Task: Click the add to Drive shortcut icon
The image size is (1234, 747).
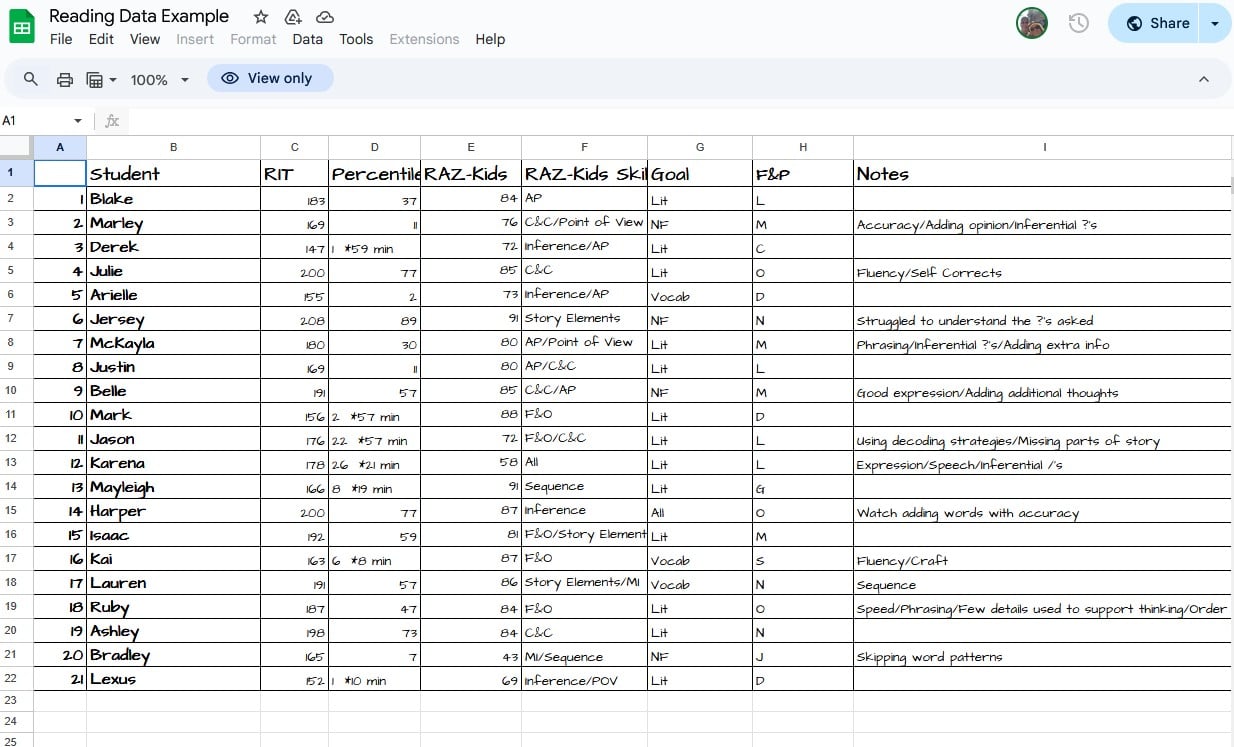Action: 293,17
